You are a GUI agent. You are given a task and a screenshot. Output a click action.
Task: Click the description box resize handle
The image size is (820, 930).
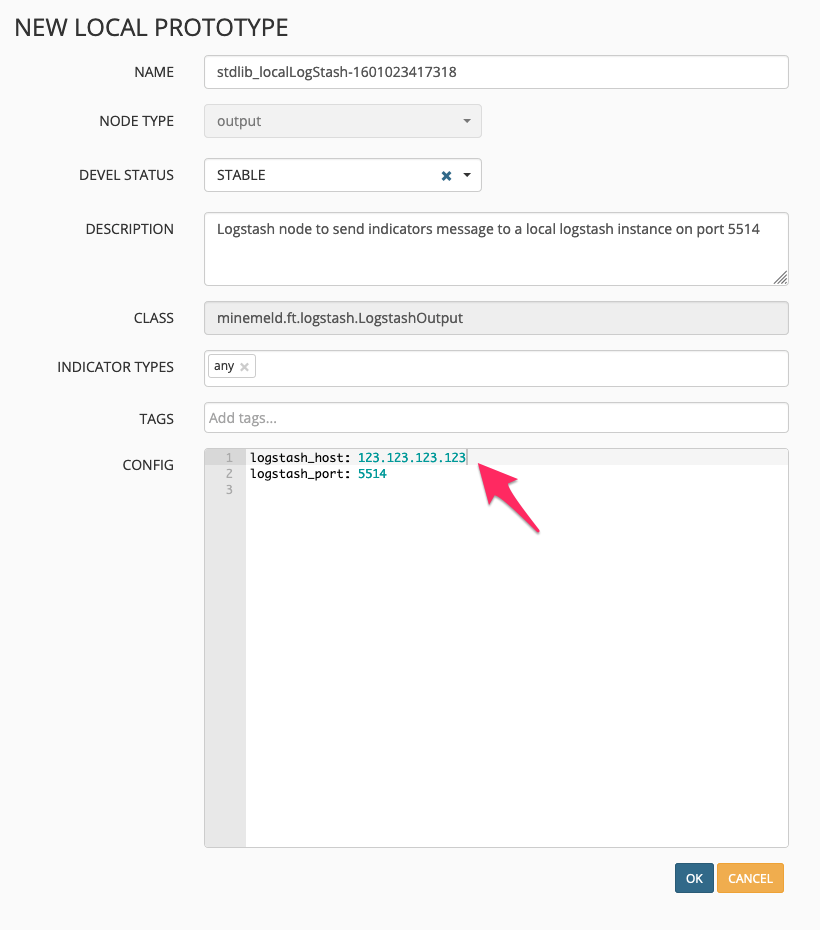780,277
